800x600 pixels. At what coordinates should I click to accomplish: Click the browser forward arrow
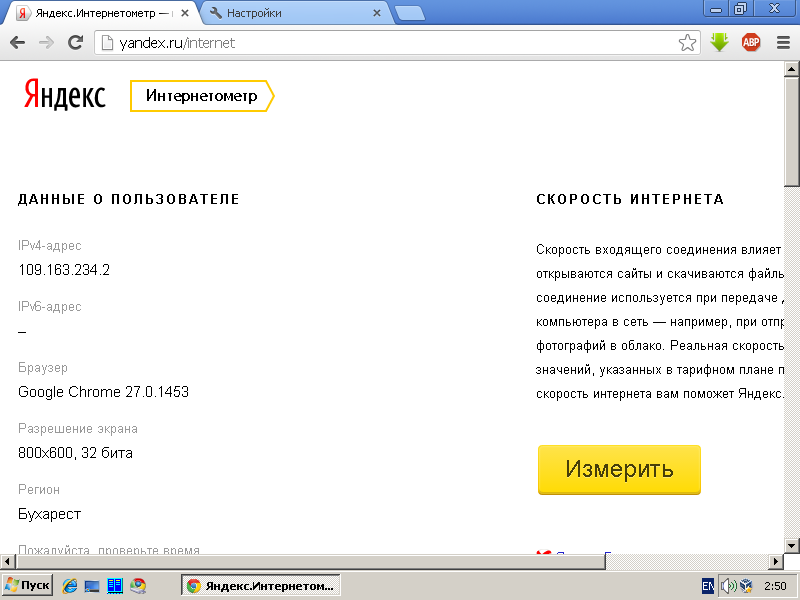(46, 43)
